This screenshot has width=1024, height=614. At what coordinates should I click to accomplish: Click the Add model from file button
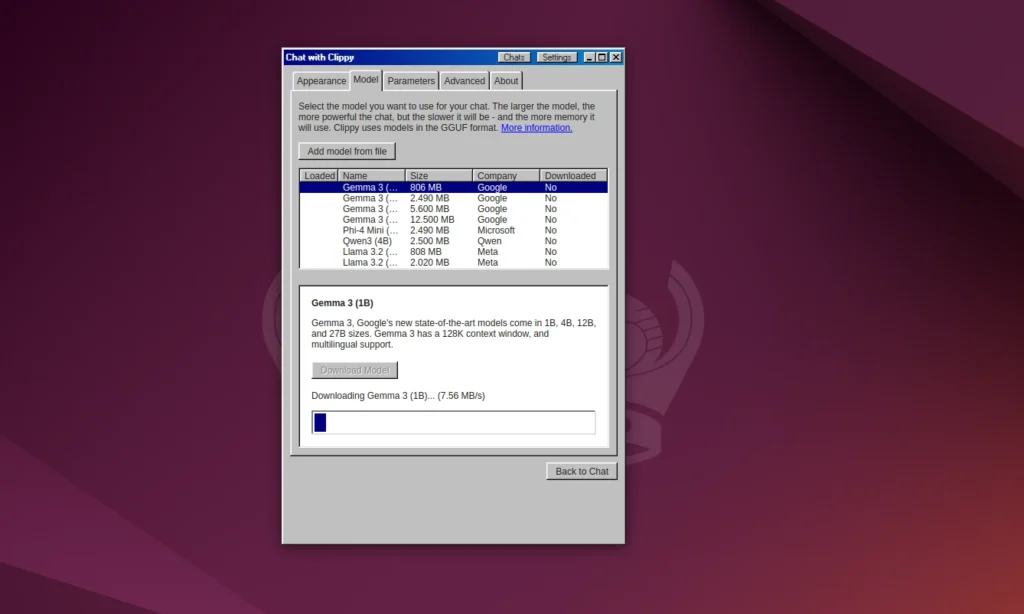coord(347,152)
